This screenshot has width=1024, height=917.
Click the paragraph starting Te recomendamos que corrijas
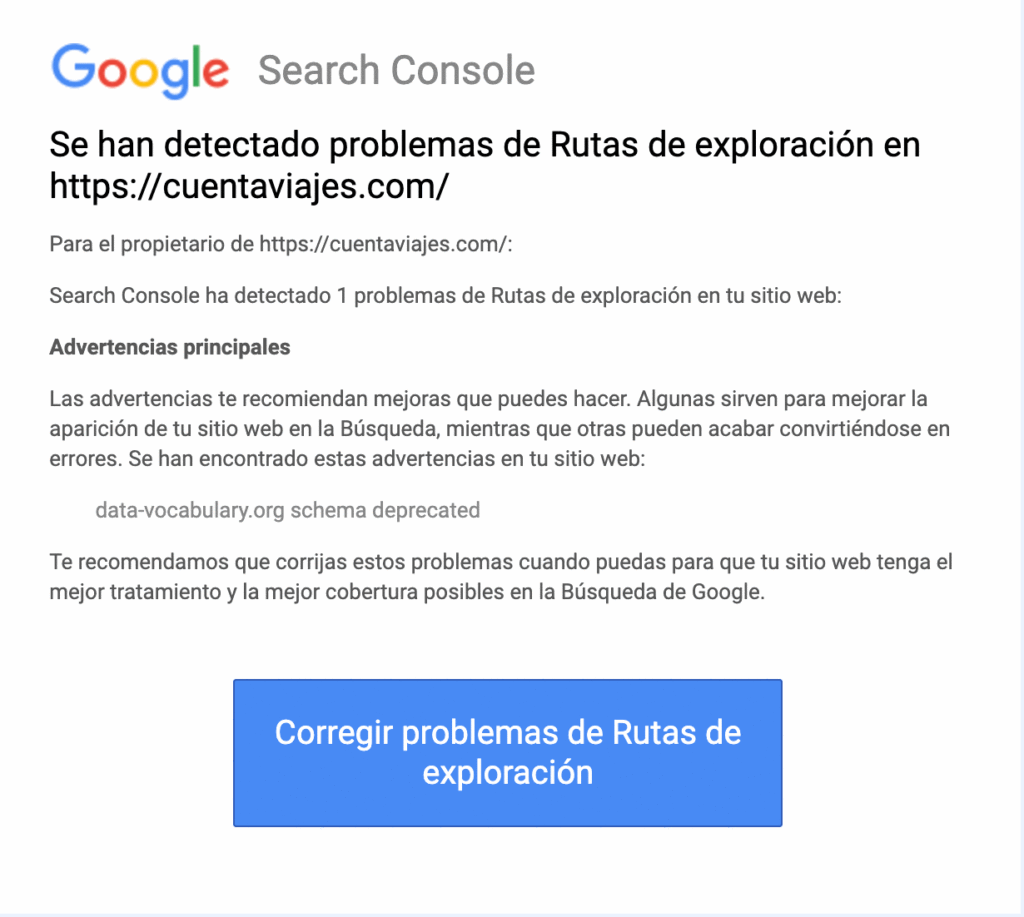[501, 577]
